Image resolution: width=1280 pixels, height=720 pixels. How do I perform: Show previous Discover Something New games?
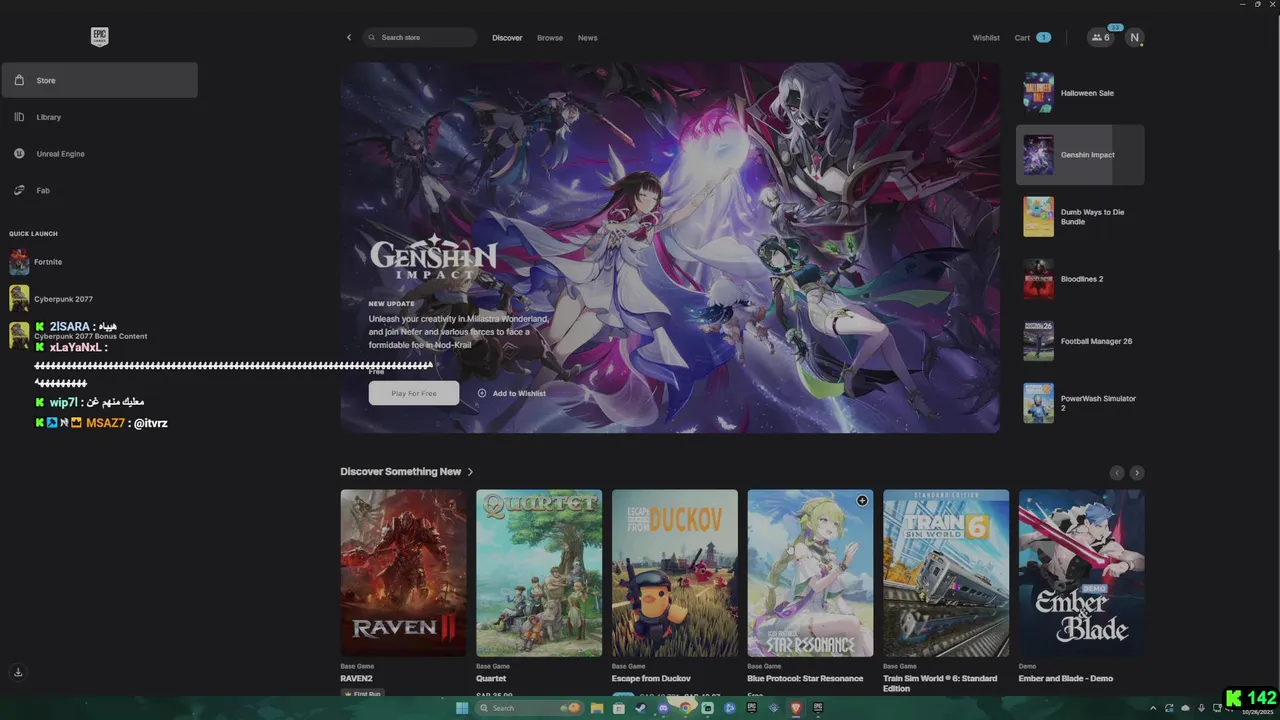pos(1117,473)
